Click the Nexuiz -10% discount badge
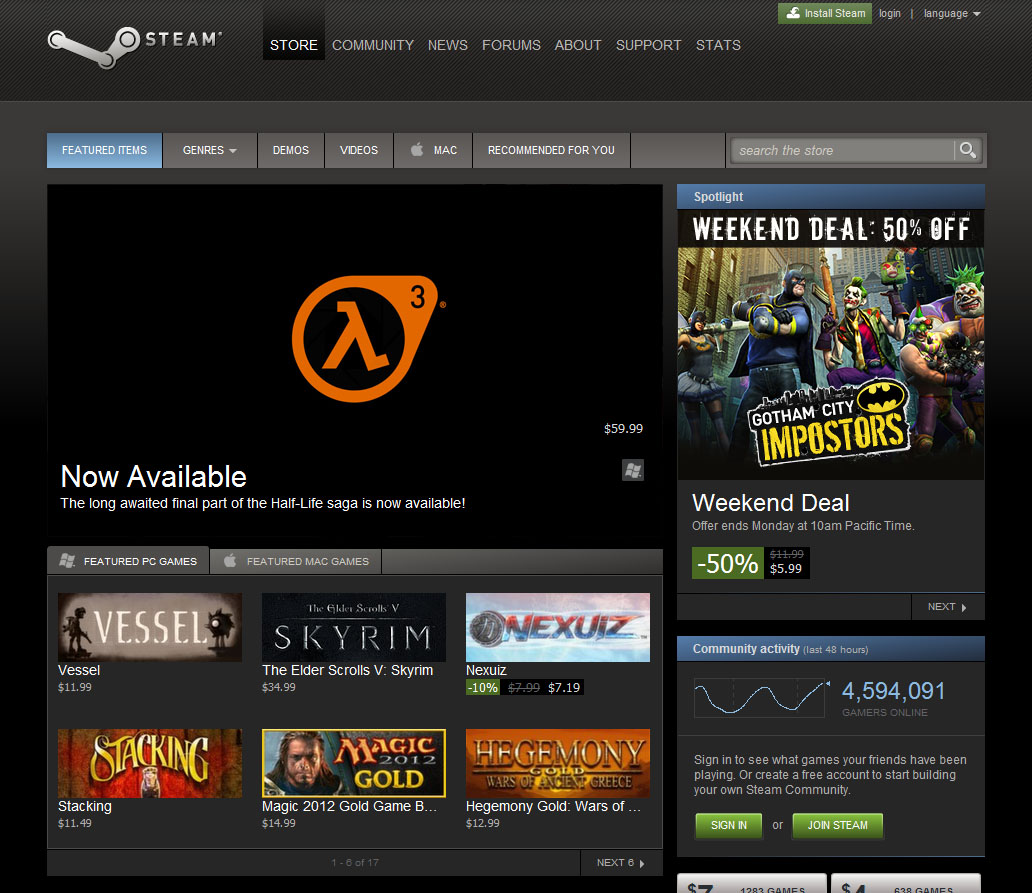 (x=482, y=688)
